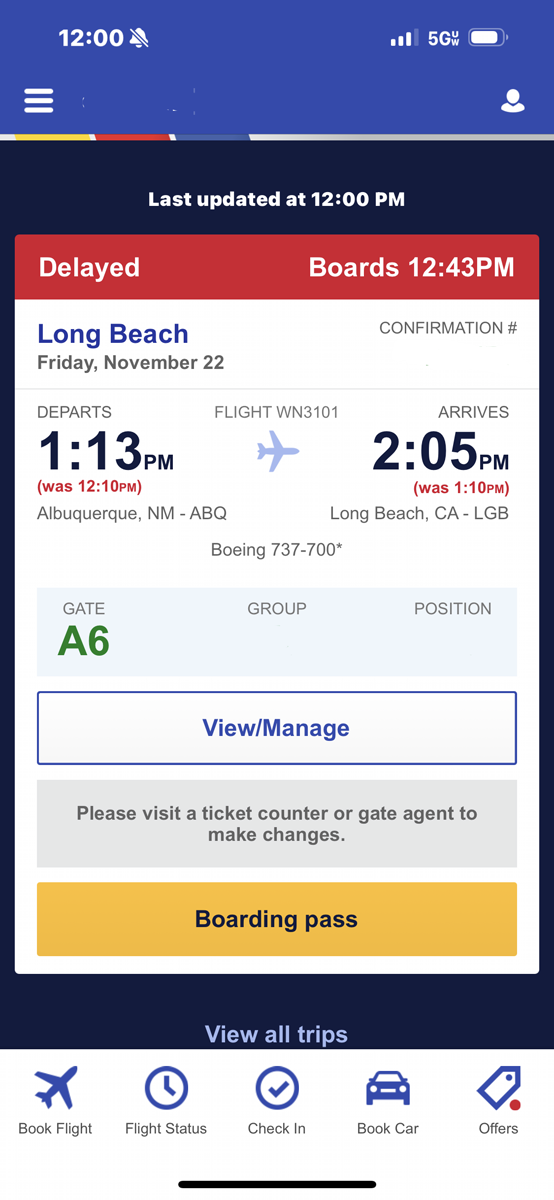
Task: Tap the airplane icon between times
Action: 278,452
